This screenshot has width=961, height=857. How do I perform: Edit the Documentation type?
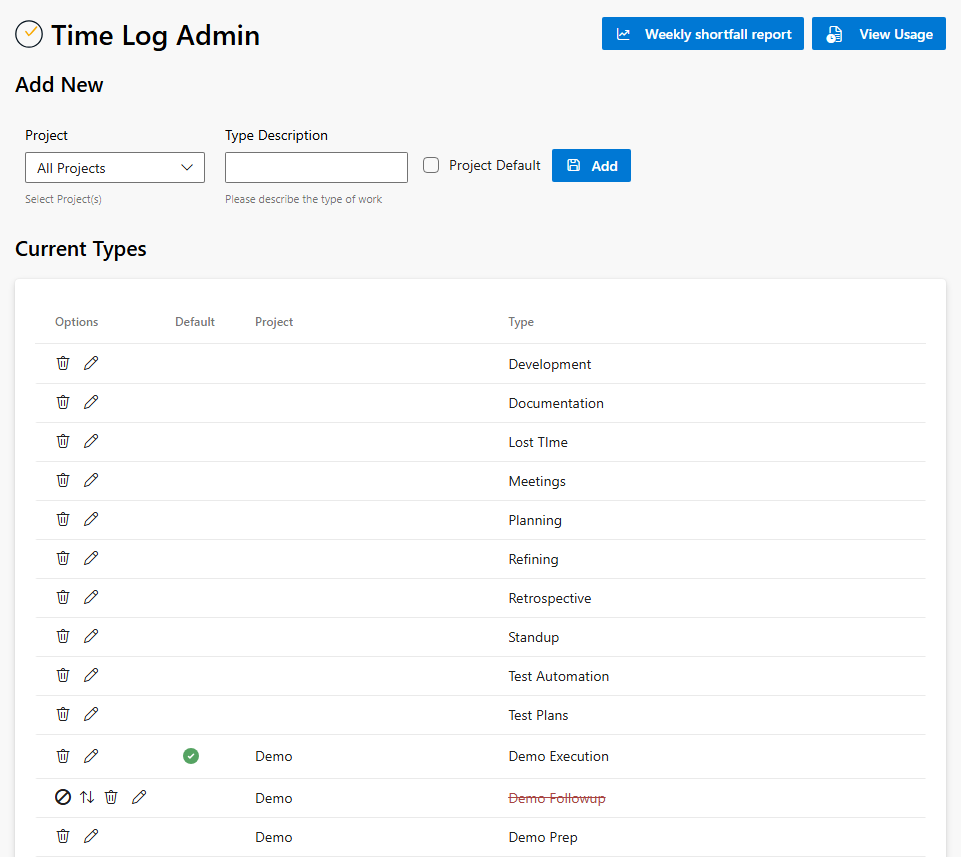click(91, 402)
